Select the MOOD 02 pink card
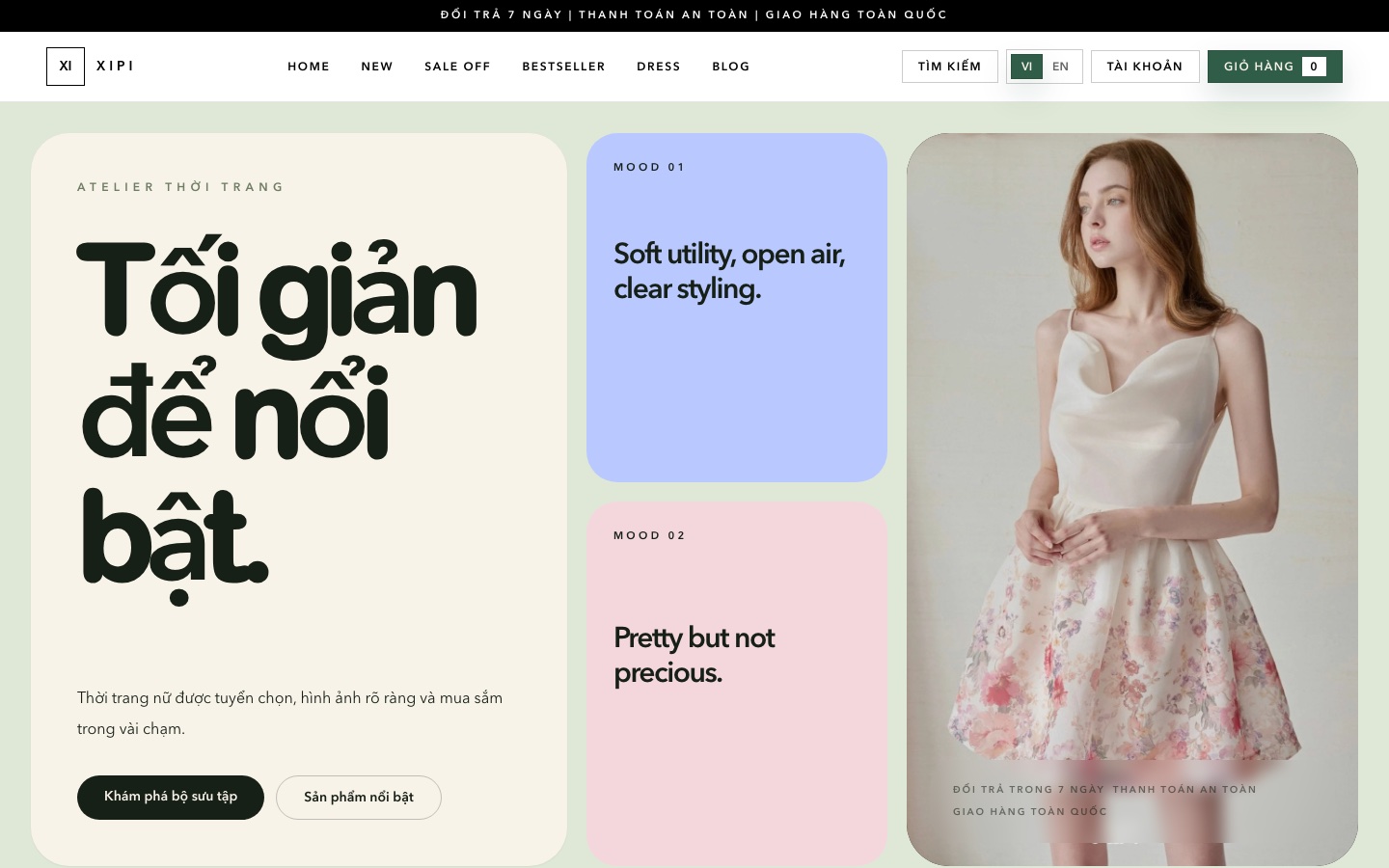Screen dimensions: 1389x868 coord(737,684)
